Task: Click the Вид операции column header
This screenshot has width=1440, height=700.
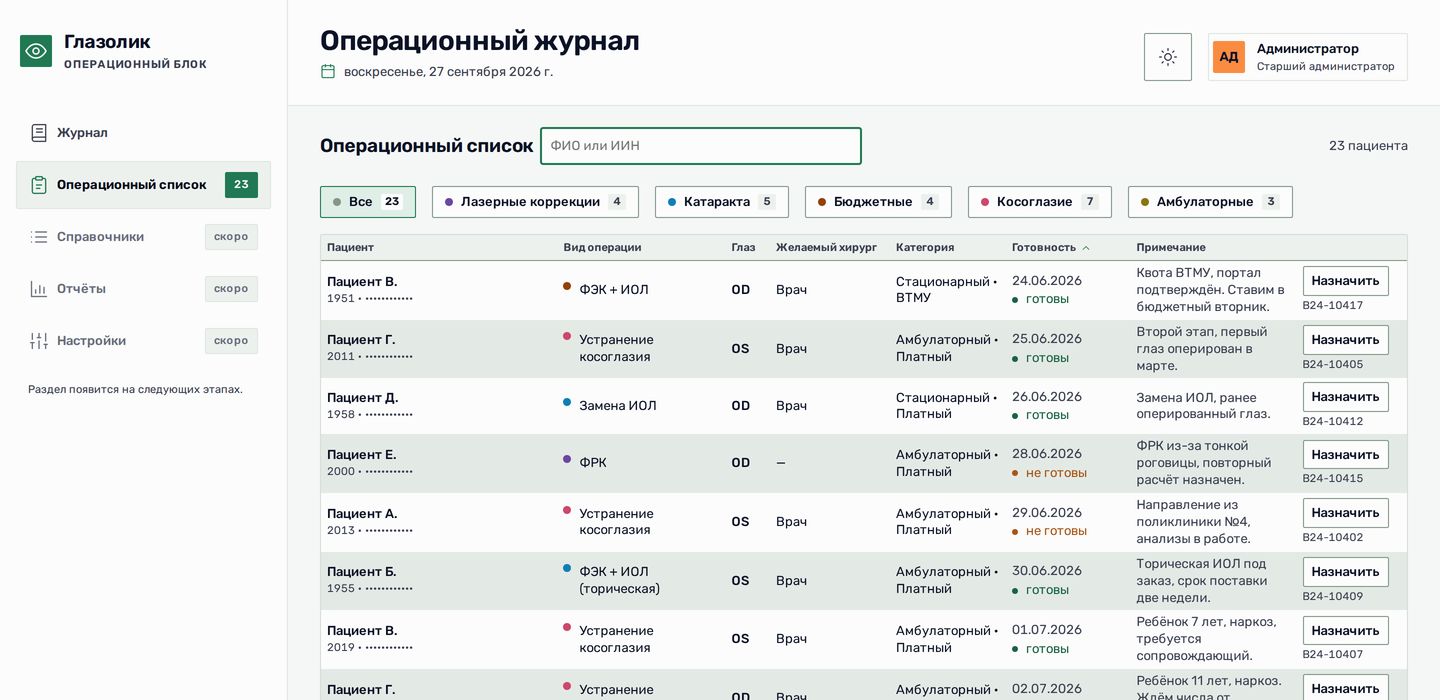Action: click(x=602, y=247)
